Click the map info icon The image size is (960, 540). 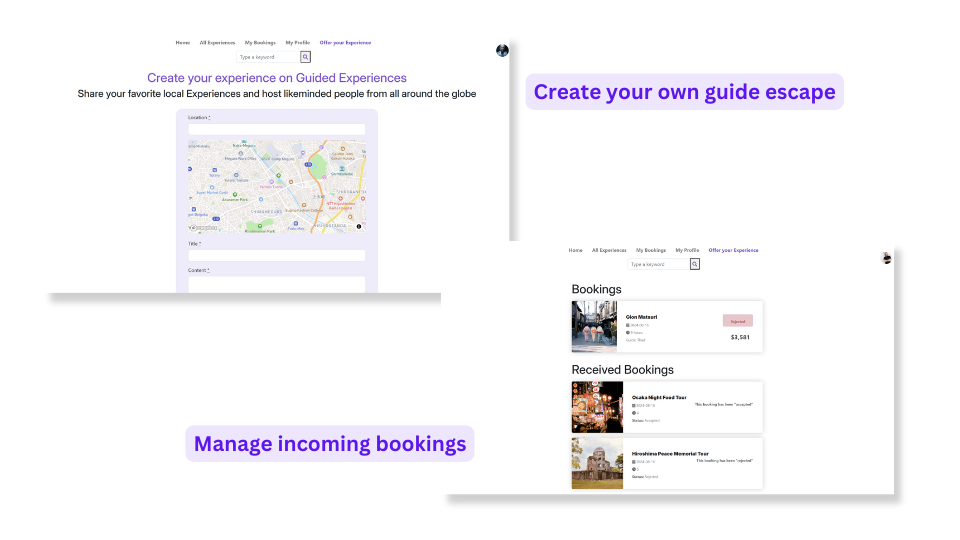(x=359, y=227)
